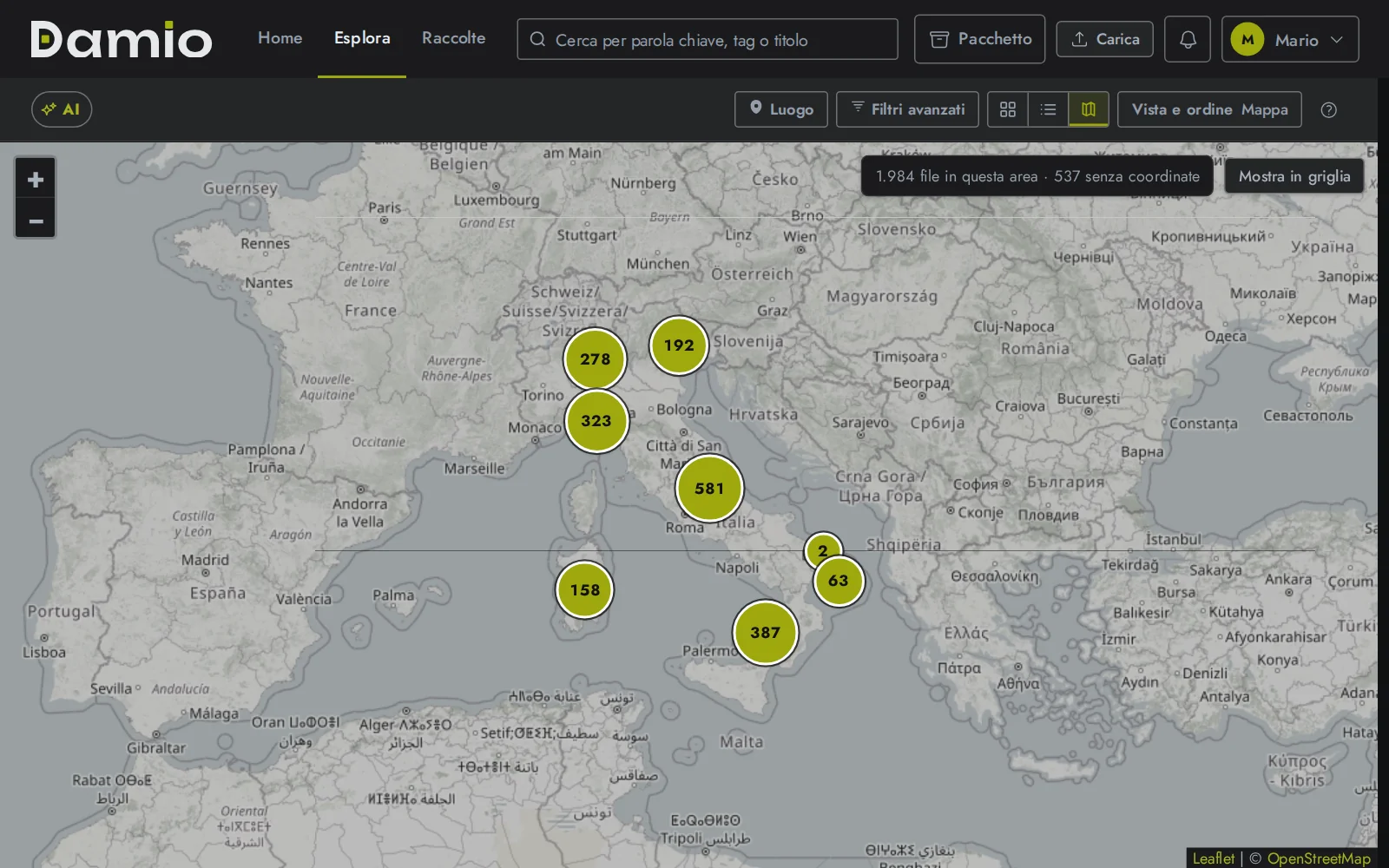Expand the Mario user menu

click(1290, 39)
